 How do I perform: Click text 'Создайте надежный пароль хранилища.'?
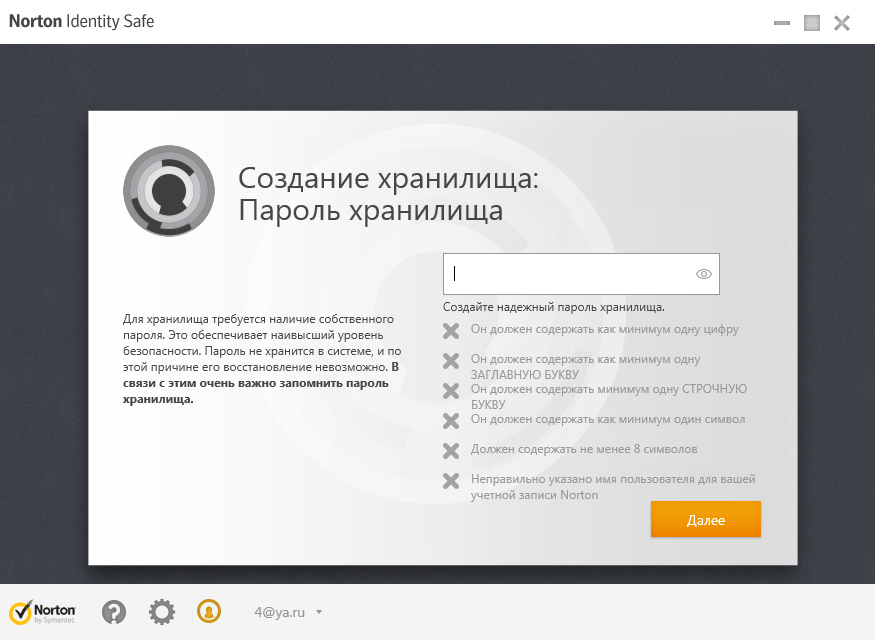pos(554,307)
